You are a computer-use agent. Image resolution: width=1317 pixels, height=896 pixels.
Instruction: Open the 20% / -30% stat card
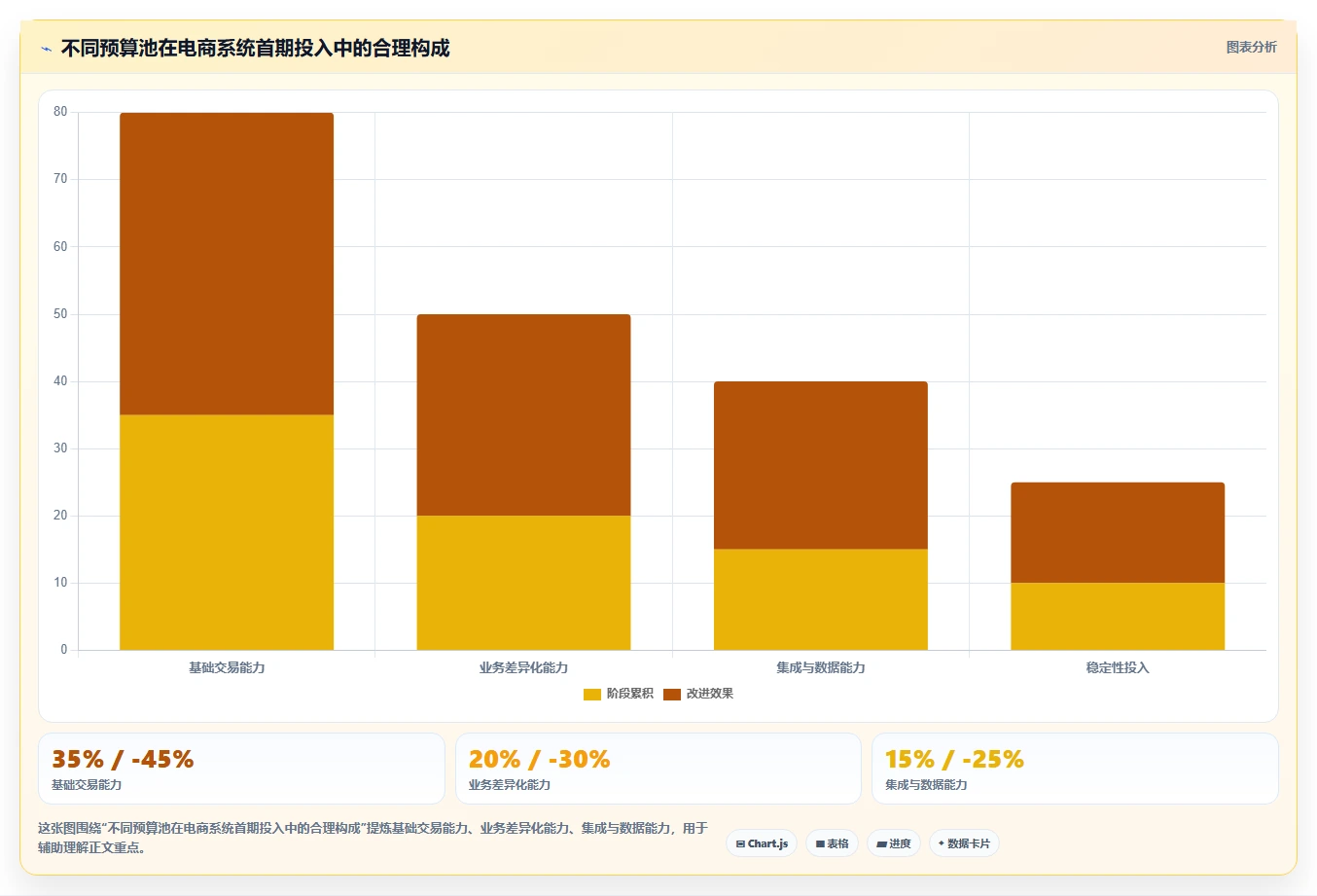(x=658, y=769)
